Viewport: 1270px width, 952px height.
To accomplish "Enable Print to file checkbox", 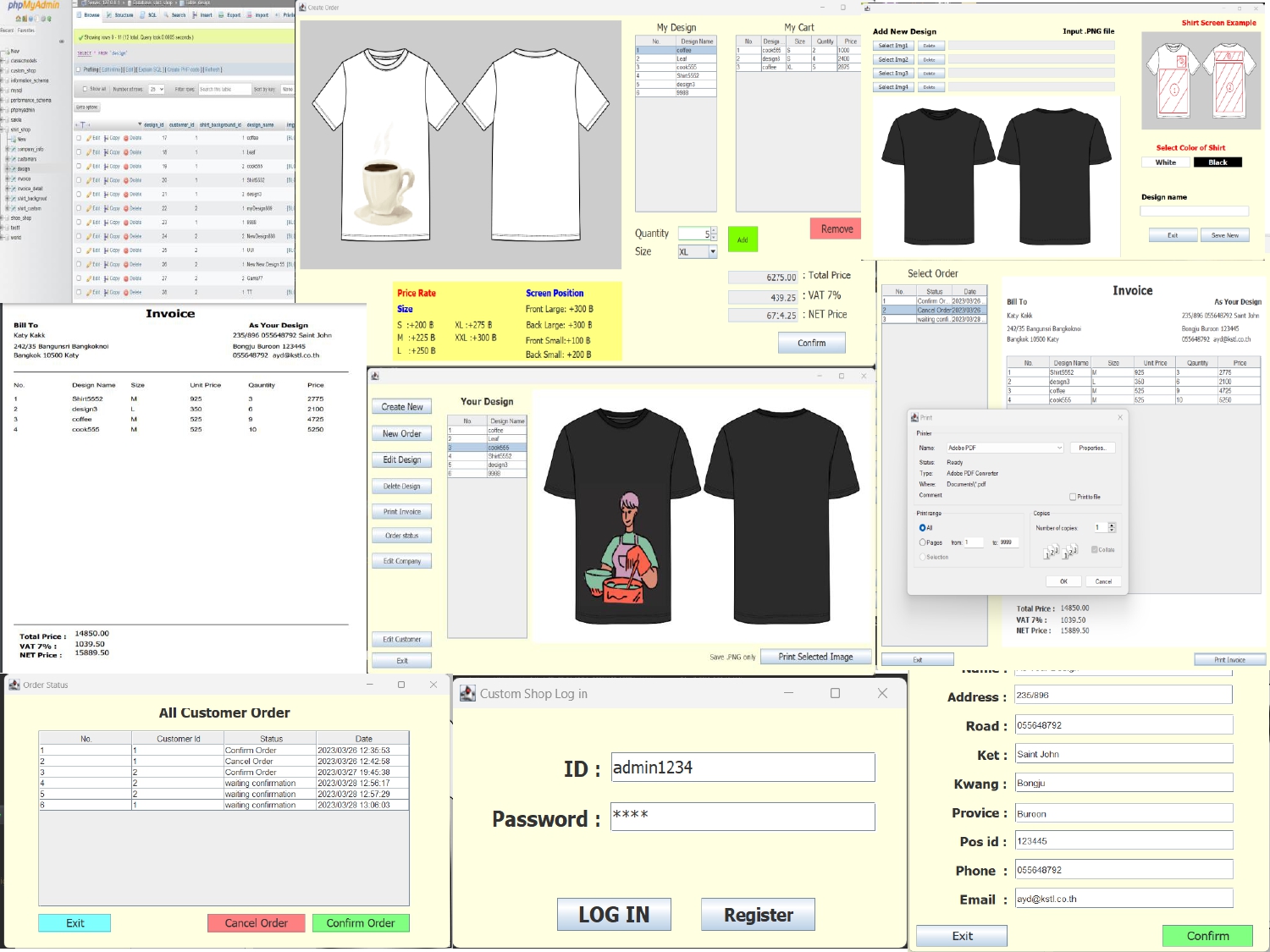I will 1073,497.
